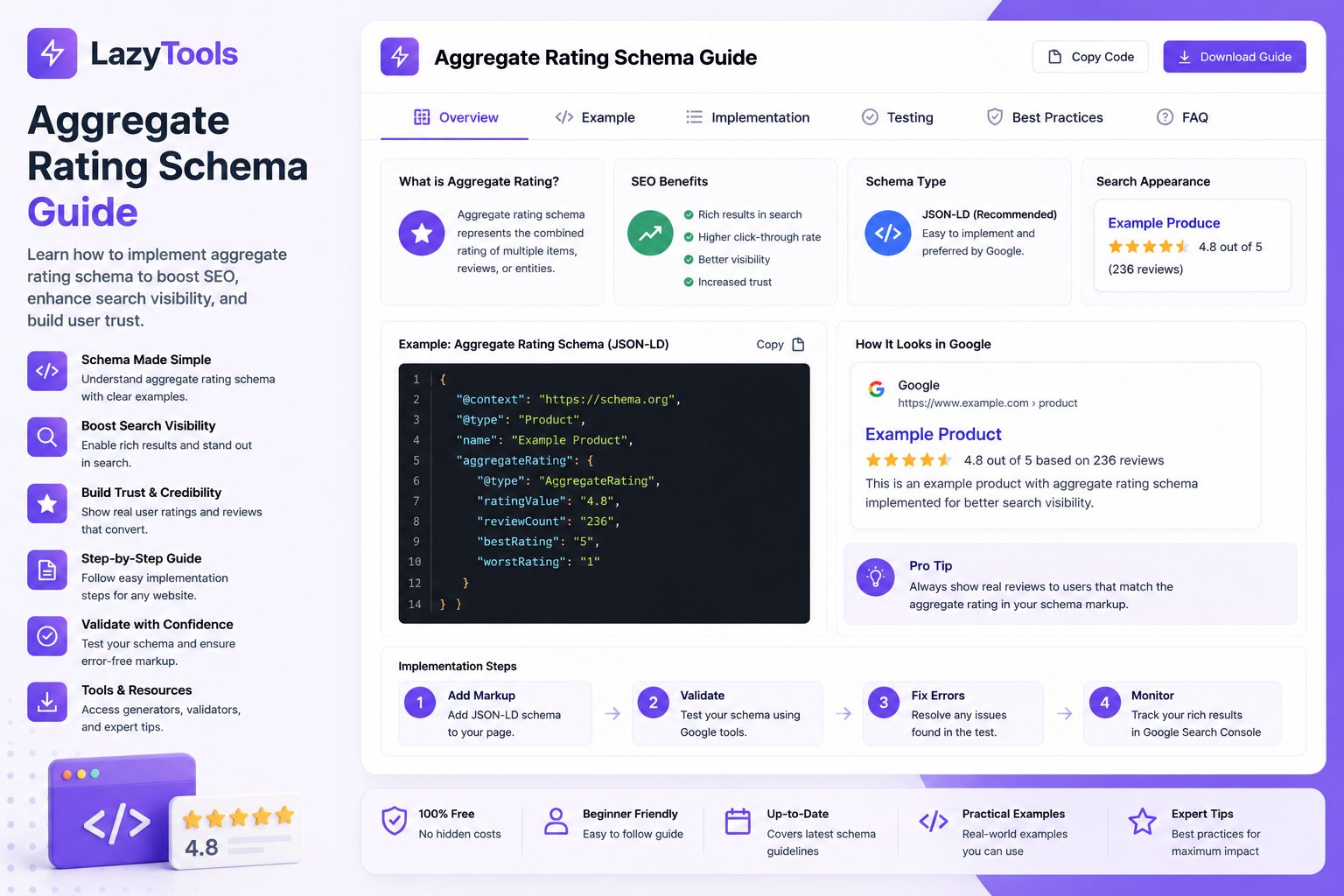Click the Covers latest schema guidelines text

click(821, 843)
